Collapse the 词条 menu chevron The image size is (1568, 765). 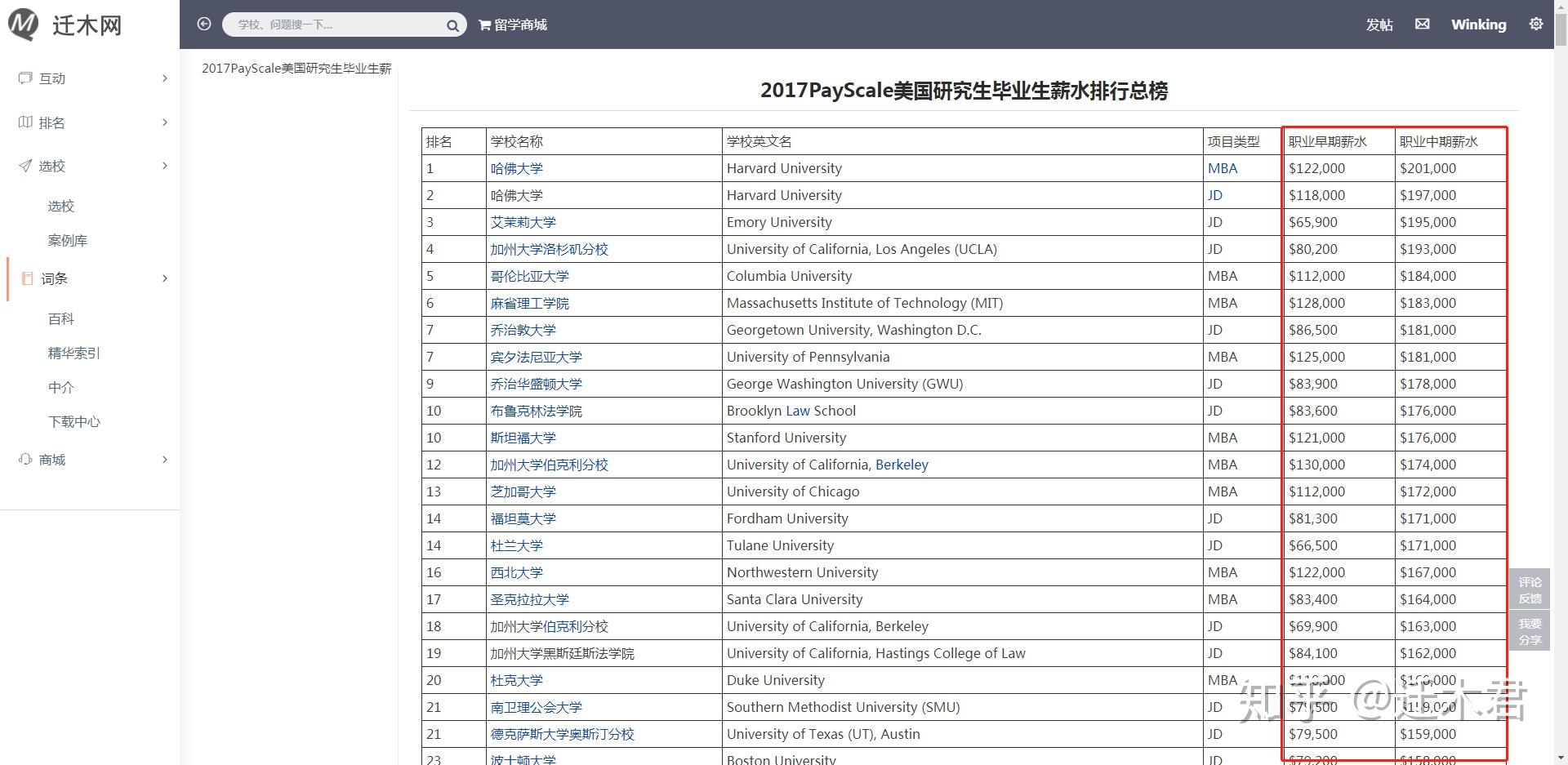point(165,278)
